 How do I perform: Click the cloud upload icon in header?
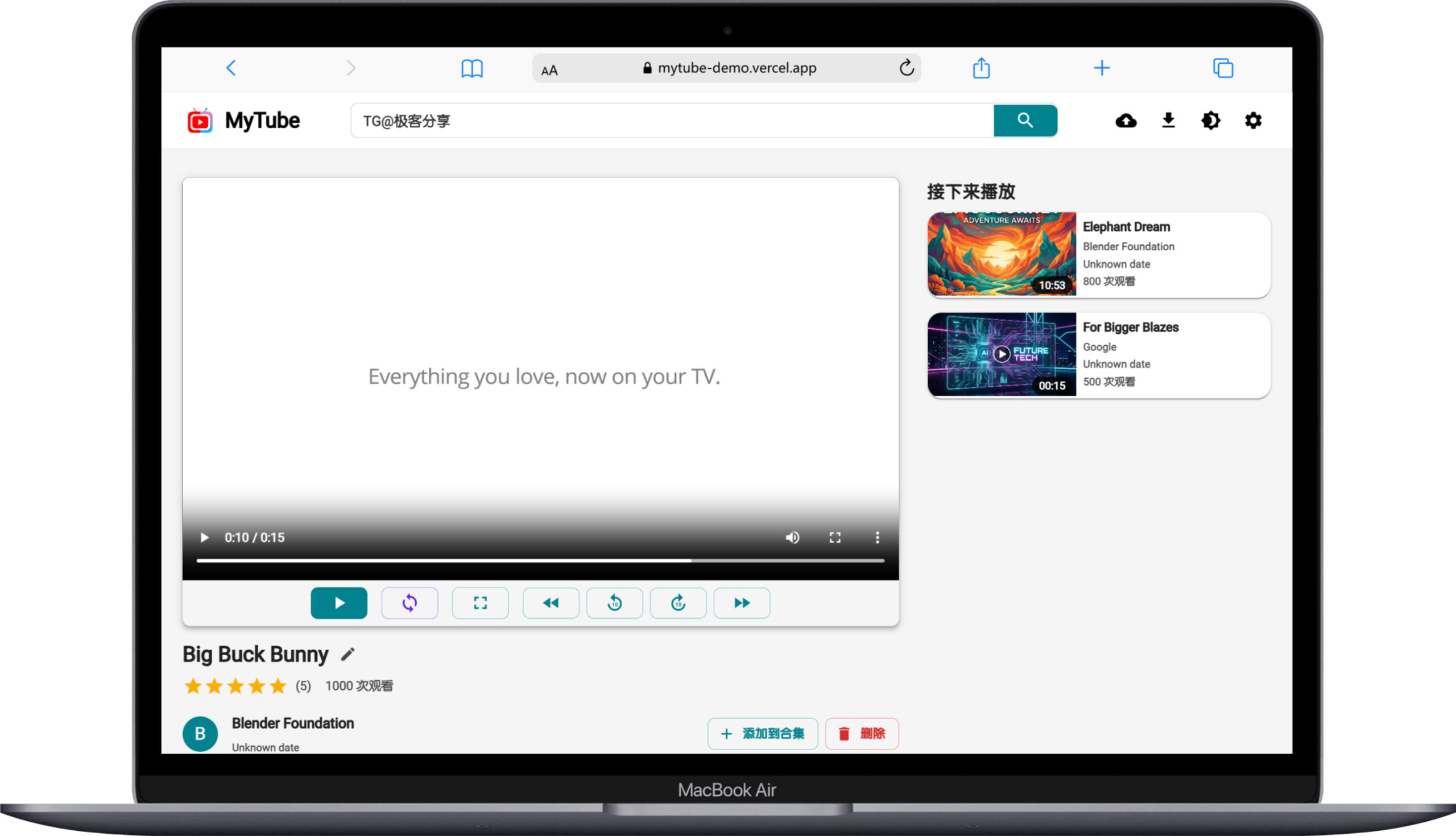click(x=1126, y=121)
